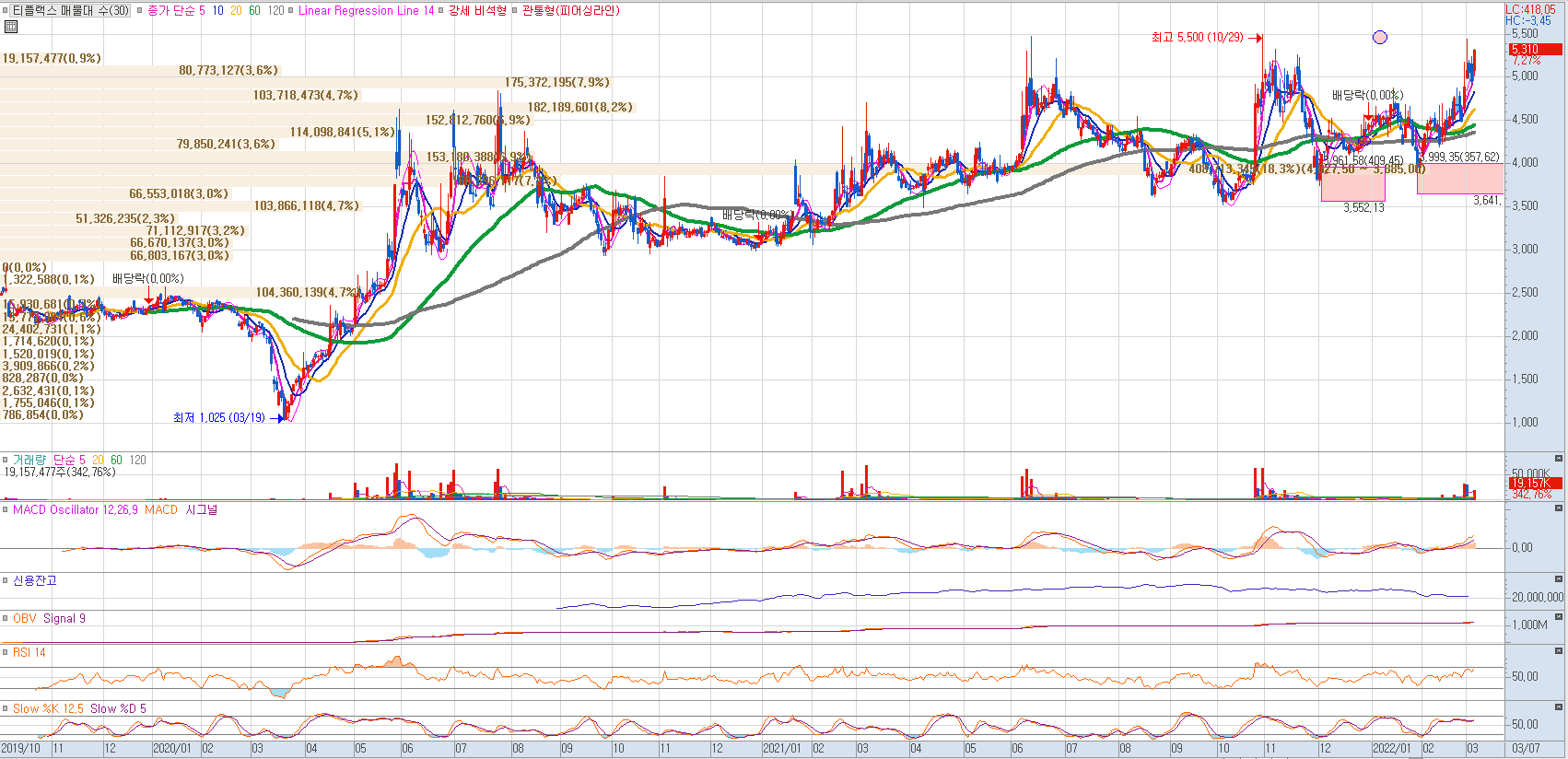
Task: Click the small button right of 신용잔고 panel
Action: coord(1559,579)
